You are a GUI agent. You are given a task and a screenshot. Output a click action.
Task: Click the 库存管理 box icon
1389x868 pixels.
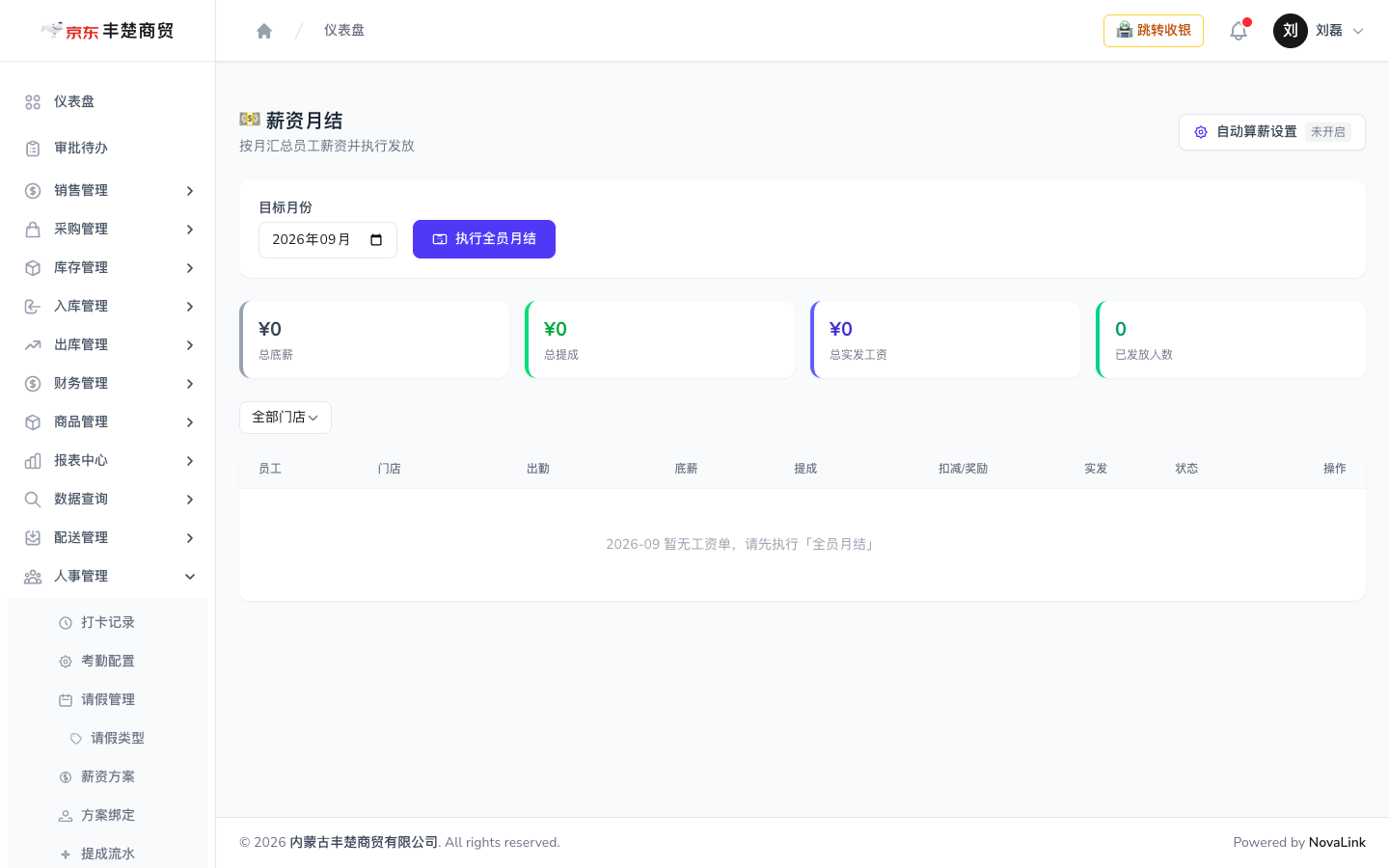click(33, 268)
